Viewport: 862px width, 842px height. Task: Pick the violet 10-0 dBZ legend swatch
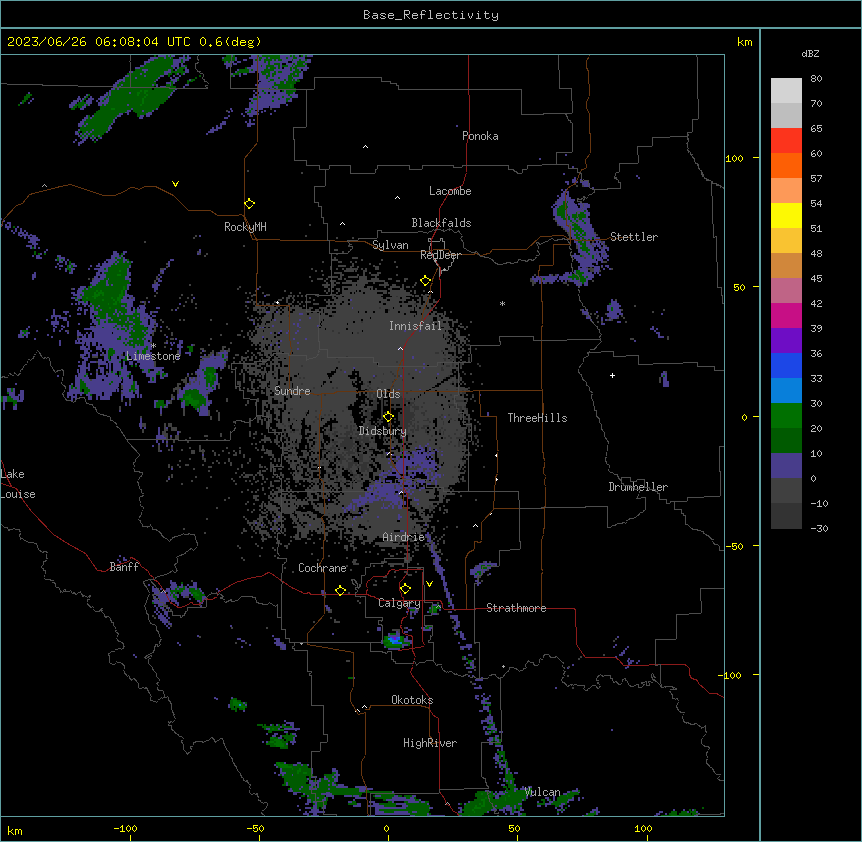coord(786,466)
